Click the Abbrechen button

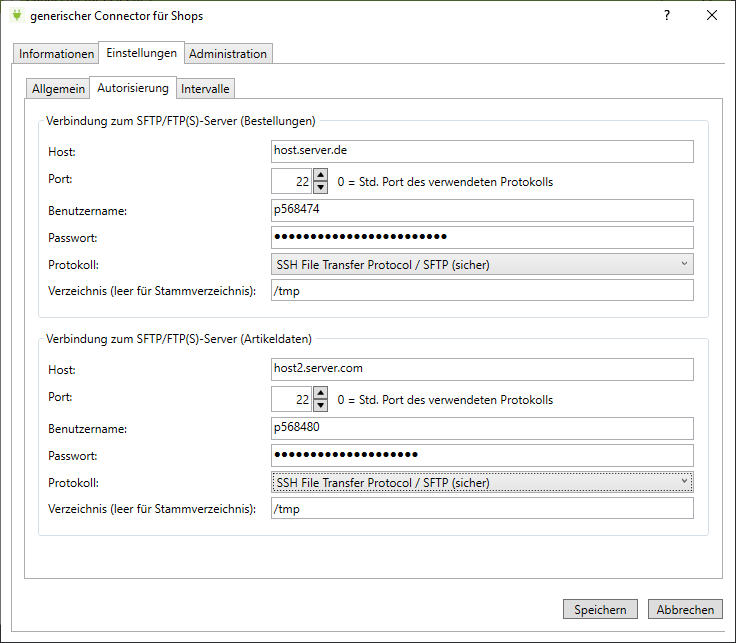click(685, 609)
